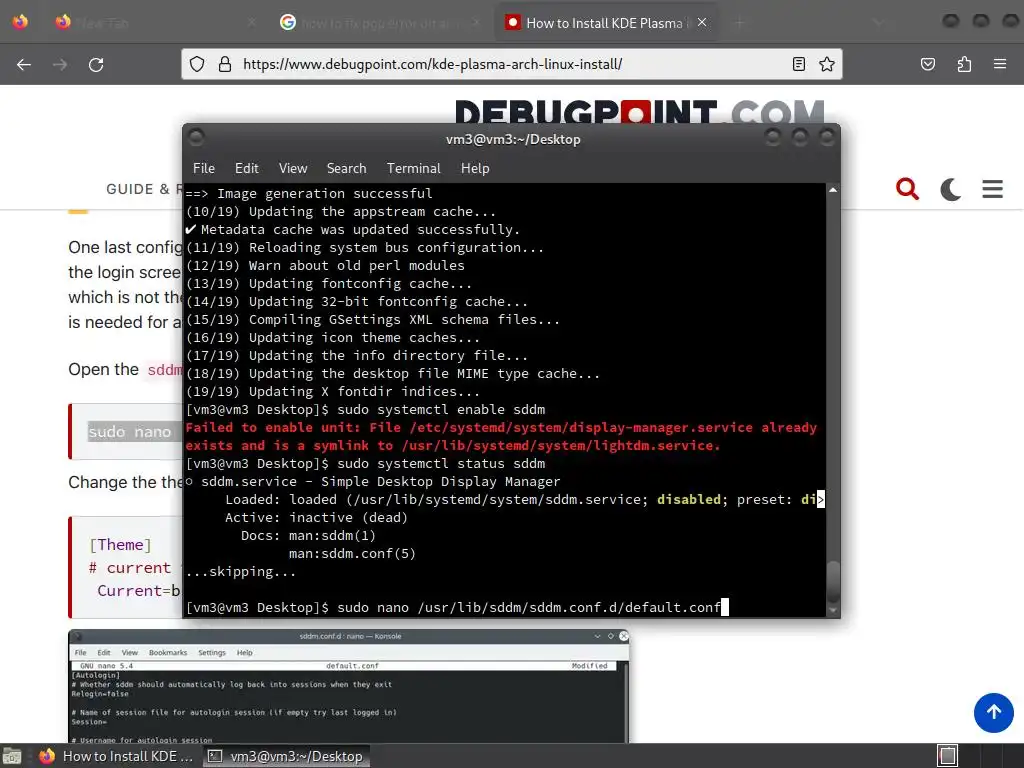The image size is (1024, 768).
Task: Open the terminal View menu
Action: (293, 168)
